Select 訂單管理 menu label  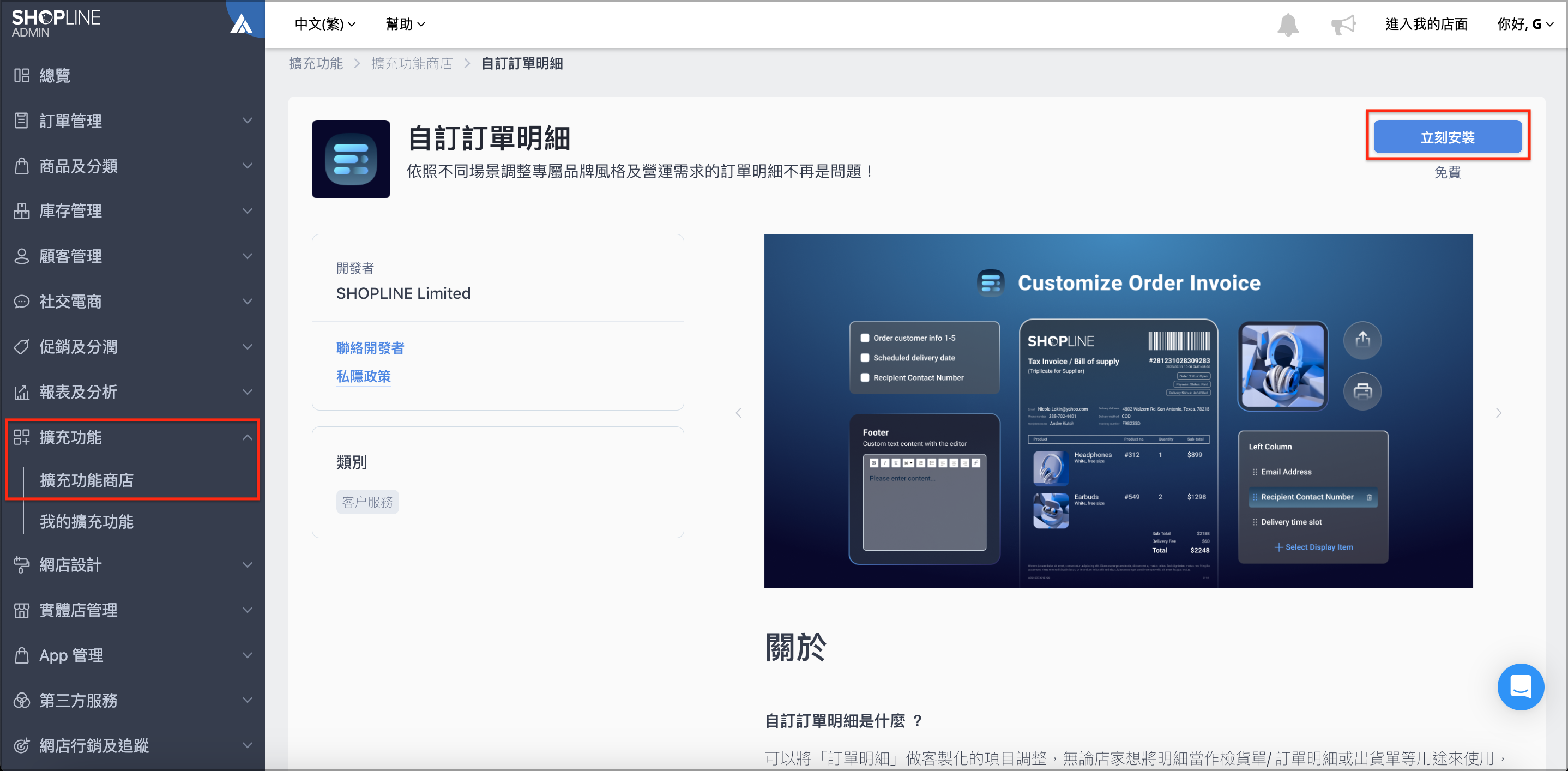click(71, 121)
